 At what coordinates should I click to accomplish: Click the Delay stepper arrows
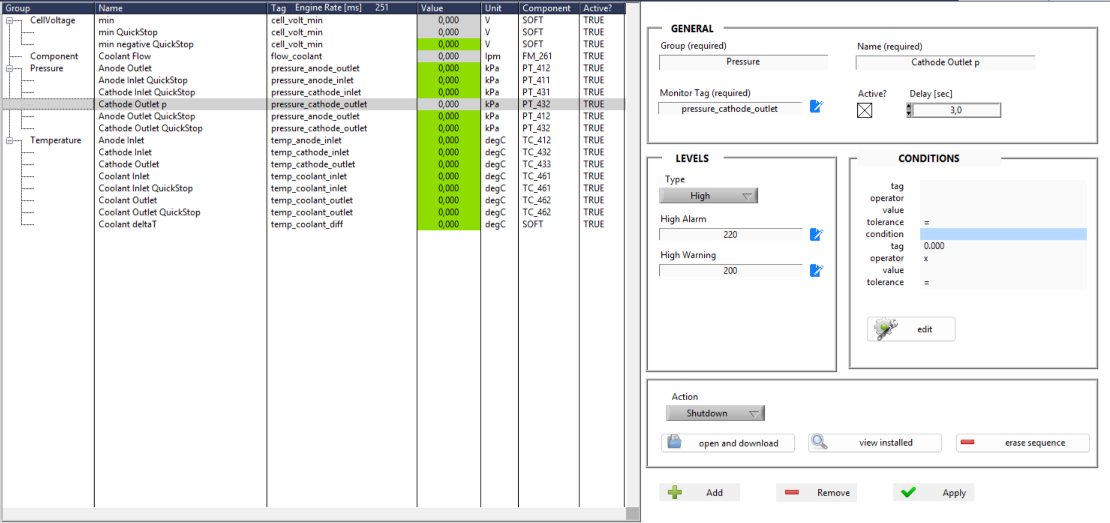(x=909, y=110)
